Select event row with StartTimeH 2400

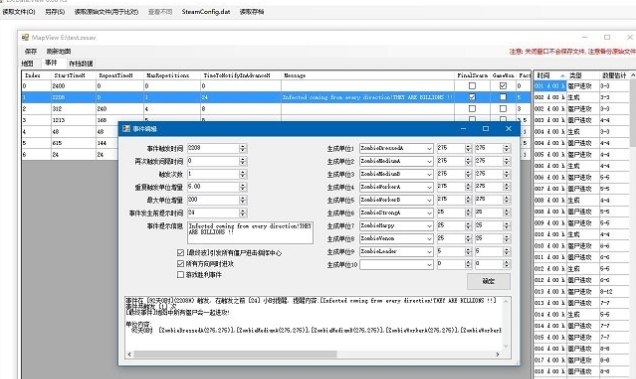click(x=276, y=86)
